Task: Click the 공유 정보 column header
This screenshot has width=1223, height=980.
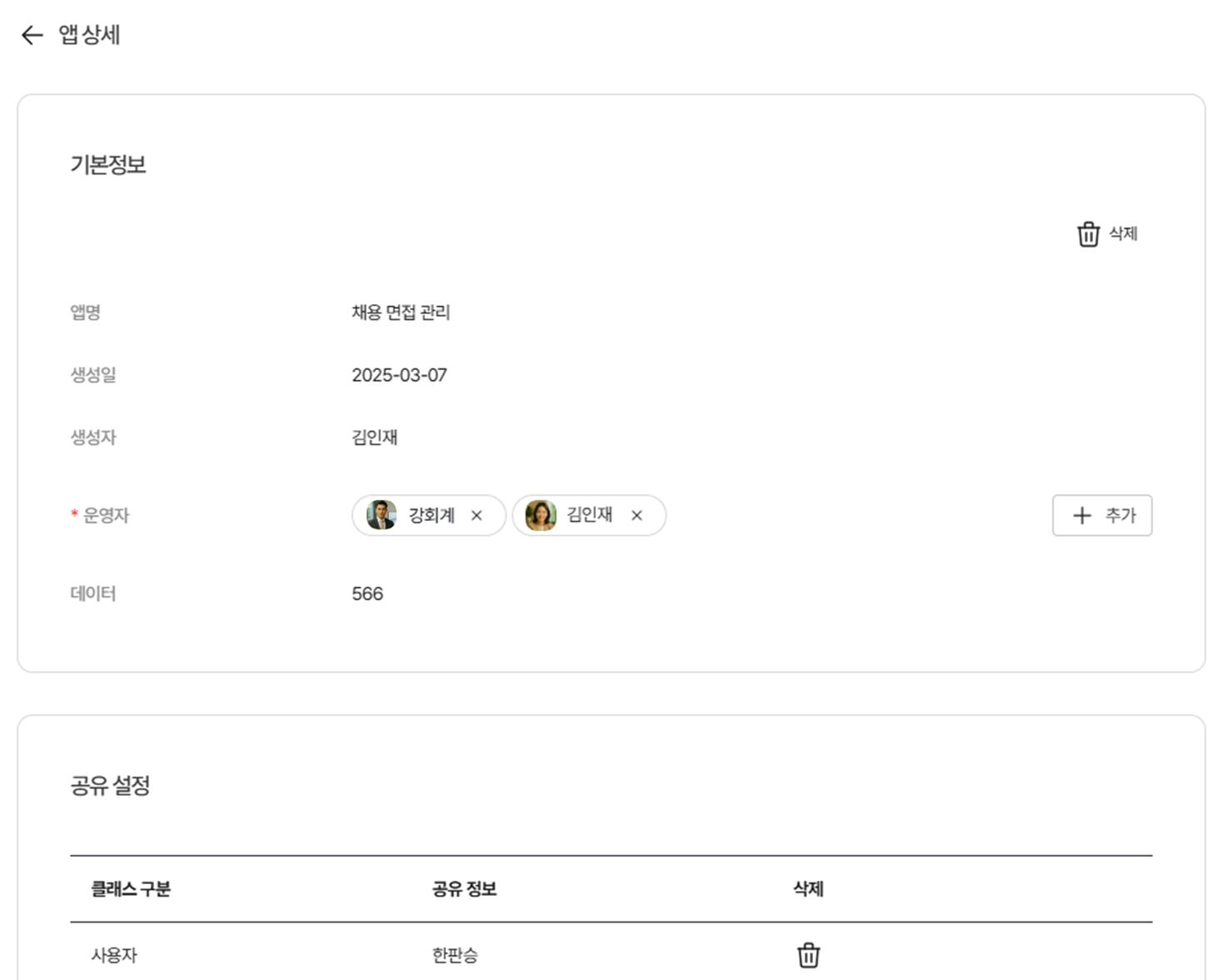Action: [x=464, y=889]
